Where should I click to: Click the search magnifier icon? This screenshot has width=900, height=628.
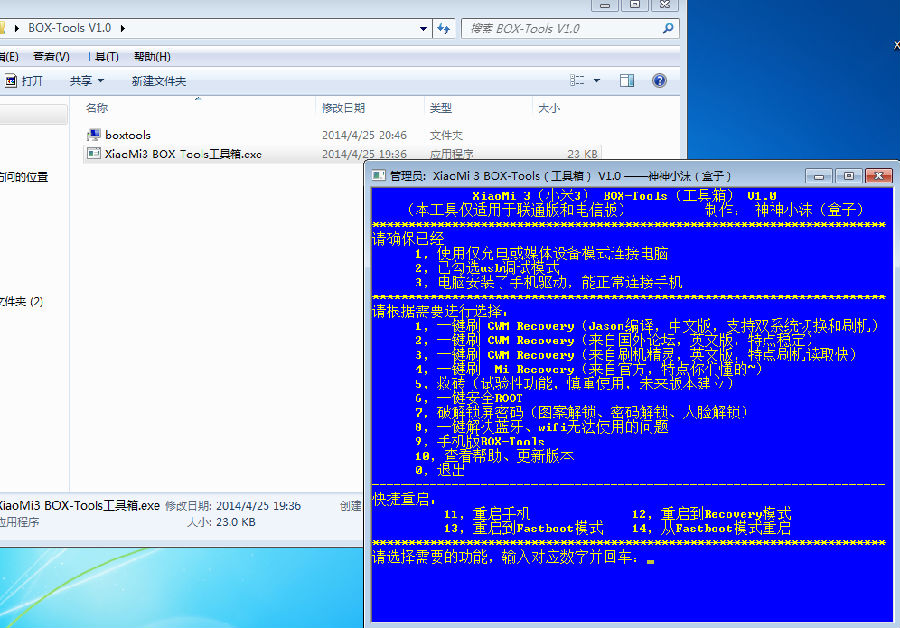[x=668, y=29]
